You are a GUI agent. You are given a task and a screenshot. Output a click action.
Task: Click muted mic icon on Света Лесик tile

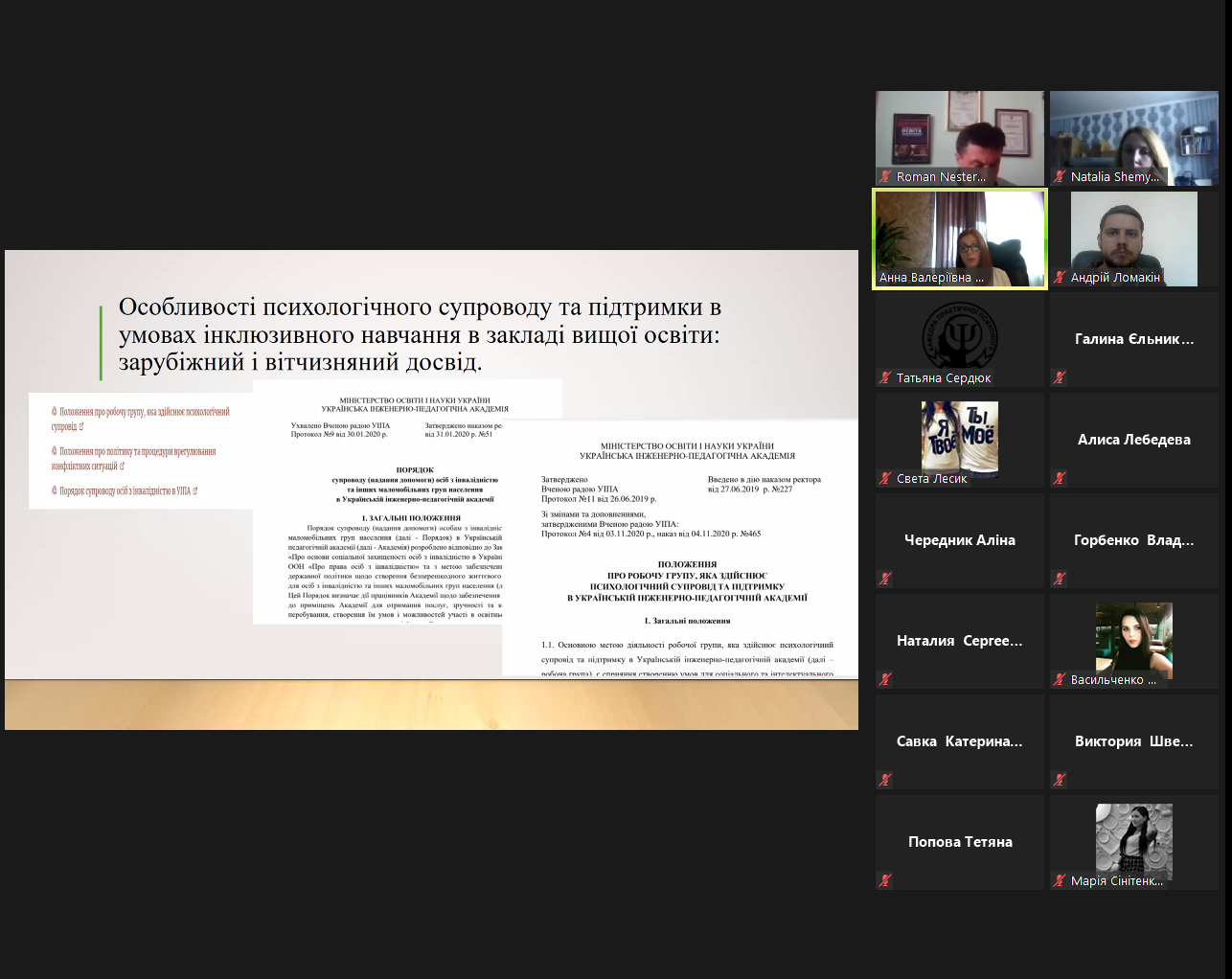(885, 478)
